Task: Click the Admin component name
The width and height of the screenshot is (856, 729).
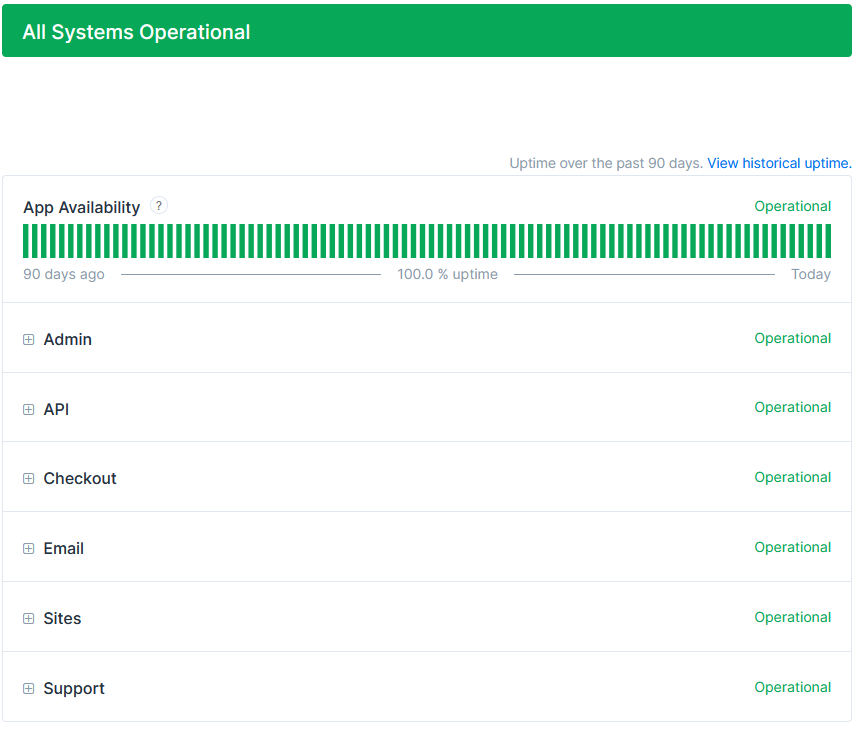Action: click(68, 340)
